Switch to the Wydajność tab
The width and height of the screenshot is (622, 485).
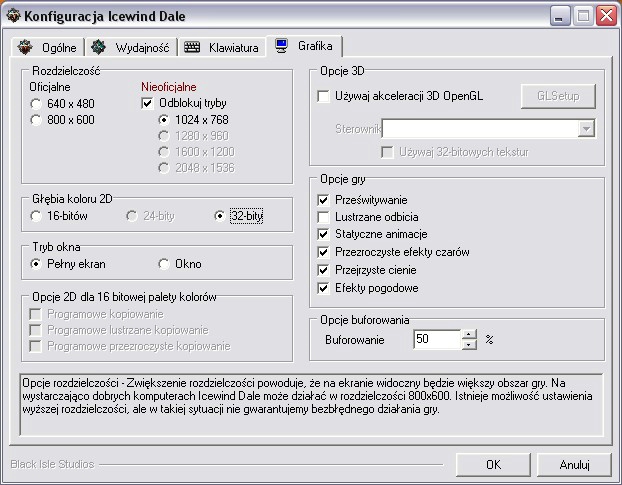(131, 48)
